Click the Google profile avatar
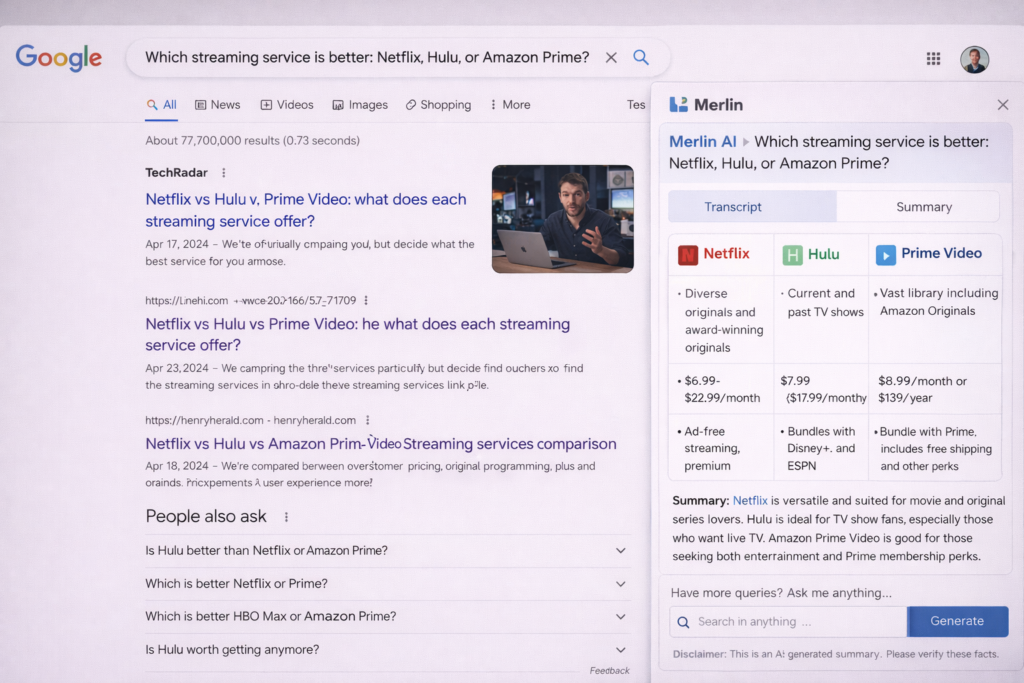This screenshot has height=683, width=1024. click(975, 59)
